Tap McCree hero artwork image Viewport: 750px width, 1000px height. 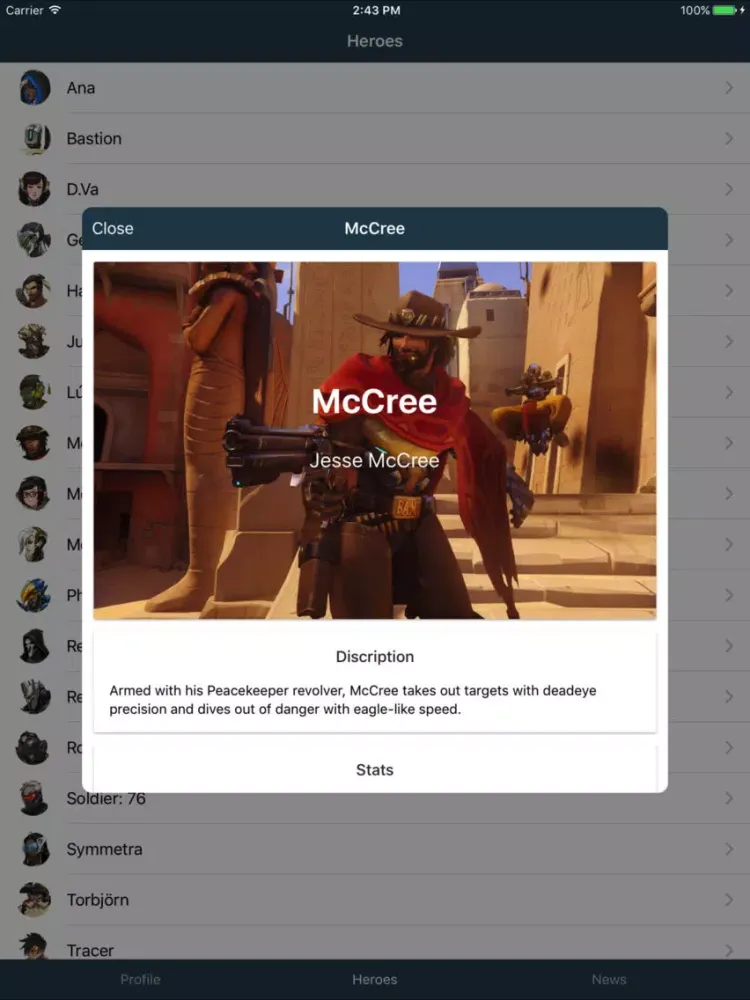click(374, 440)
